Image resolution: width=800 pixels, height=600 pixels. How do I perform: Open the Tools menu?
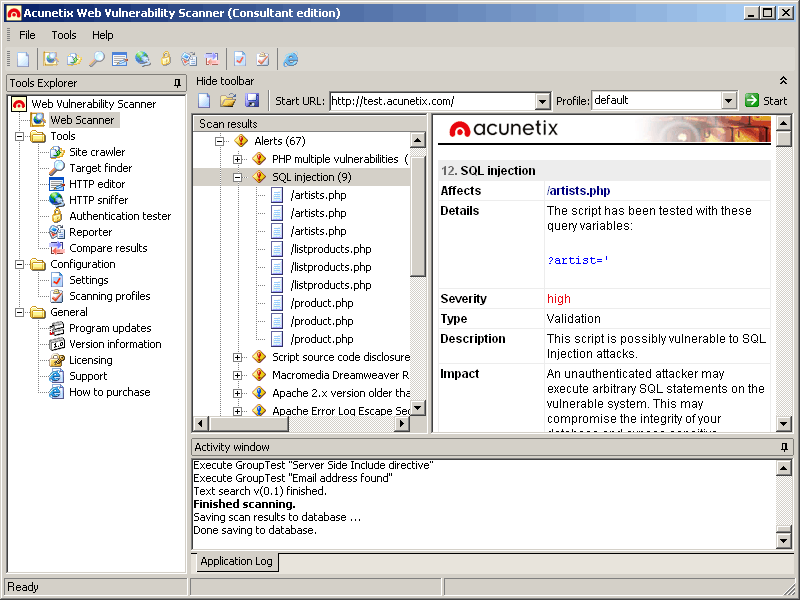click(64, 35)
